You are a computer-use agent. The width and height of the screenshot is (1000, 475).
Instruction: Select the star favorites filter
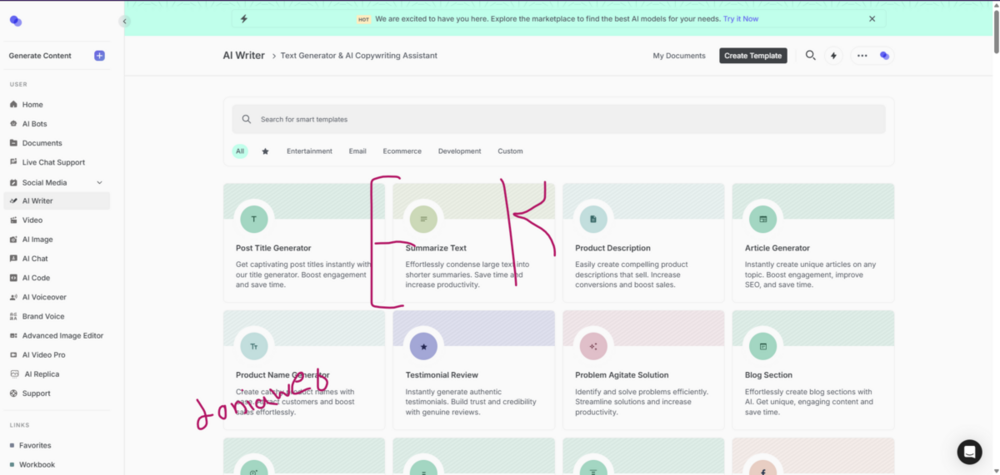265,152
